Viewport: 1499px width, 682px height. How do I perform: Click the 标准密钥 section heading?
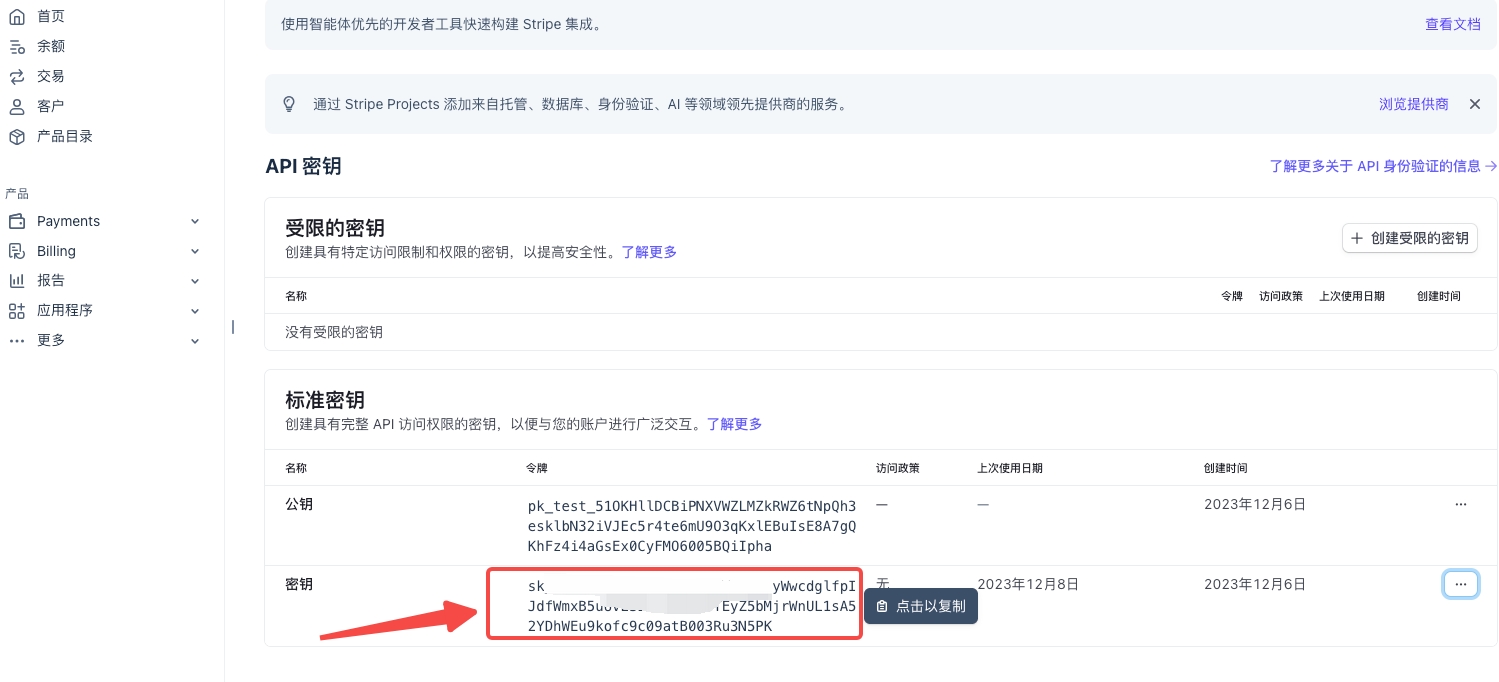[x=325, y=400]
